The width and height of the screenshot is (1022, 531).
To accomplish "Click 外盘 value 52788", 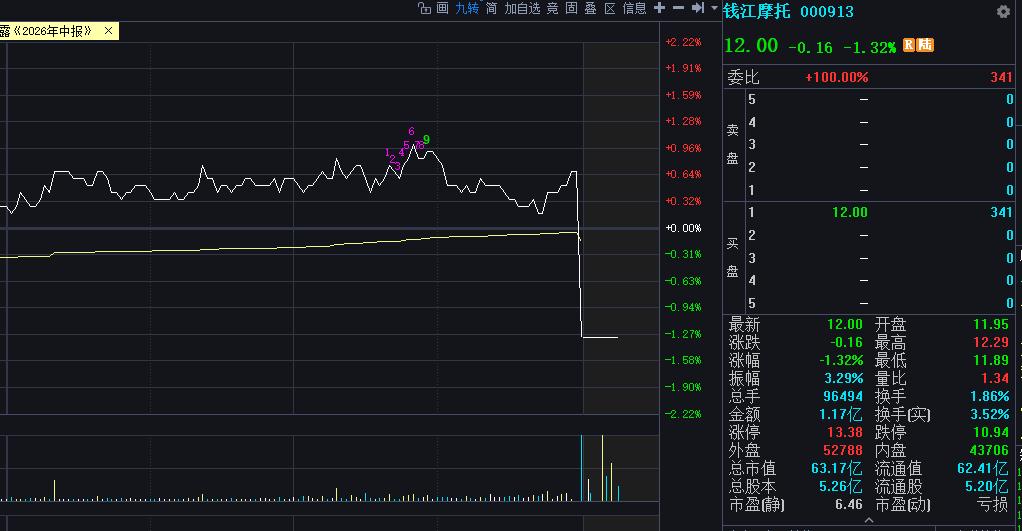I will (x=843, y=450).
